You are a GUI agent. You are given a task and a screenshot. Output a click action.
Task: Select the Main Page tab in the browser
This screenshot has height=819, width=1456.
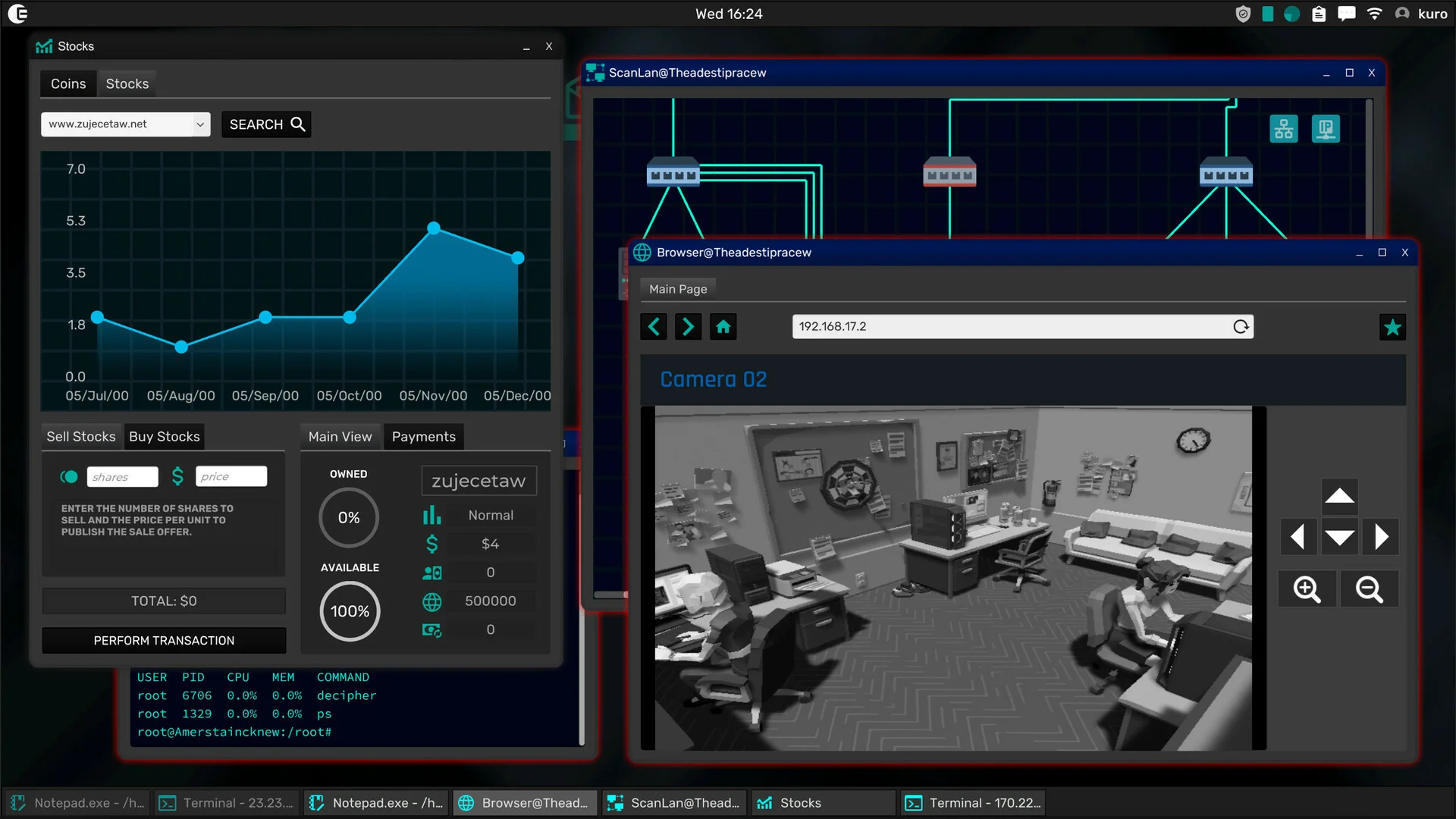677,288
